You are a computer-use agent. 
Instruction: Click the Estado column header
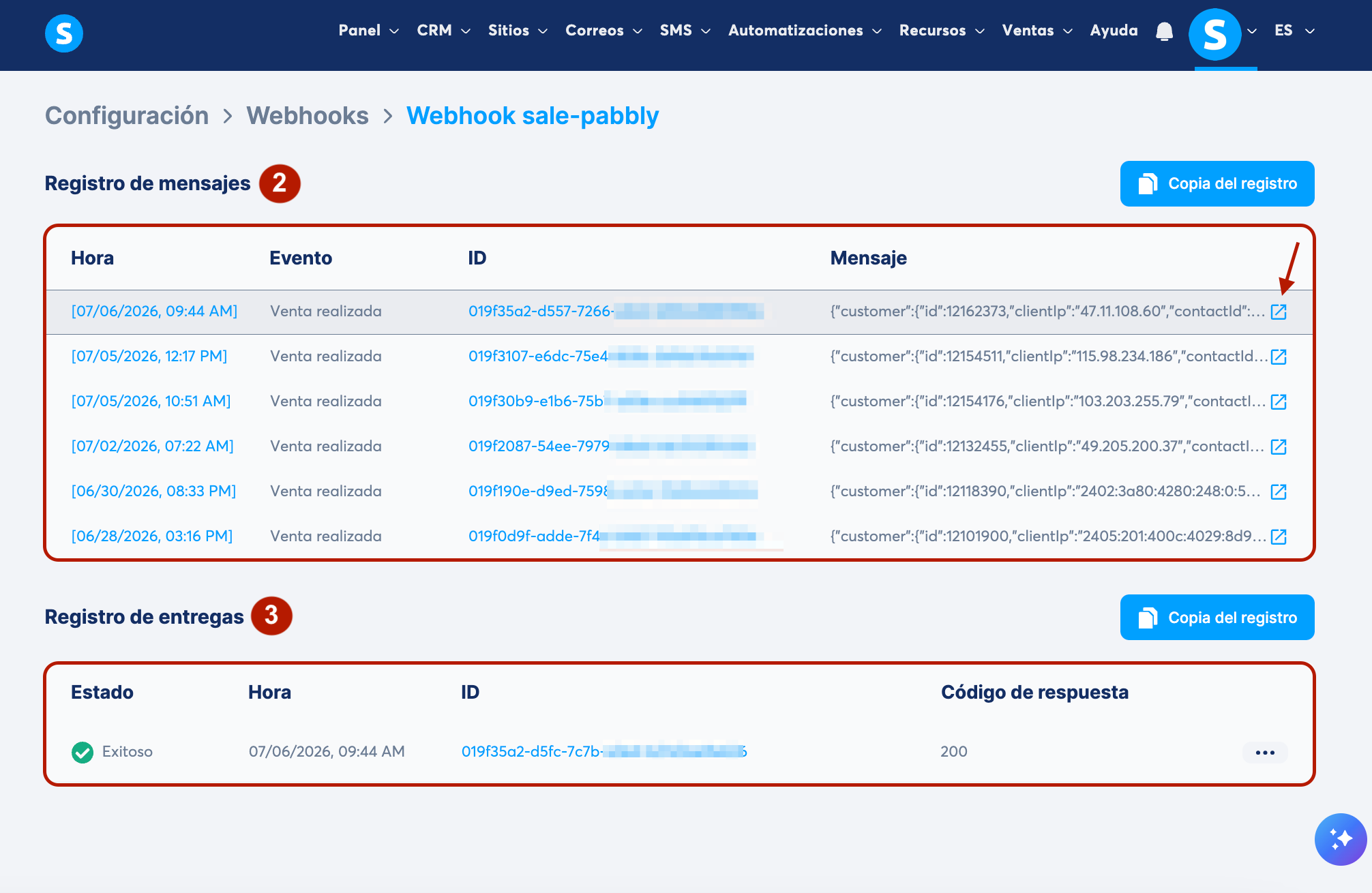[102, 693]
